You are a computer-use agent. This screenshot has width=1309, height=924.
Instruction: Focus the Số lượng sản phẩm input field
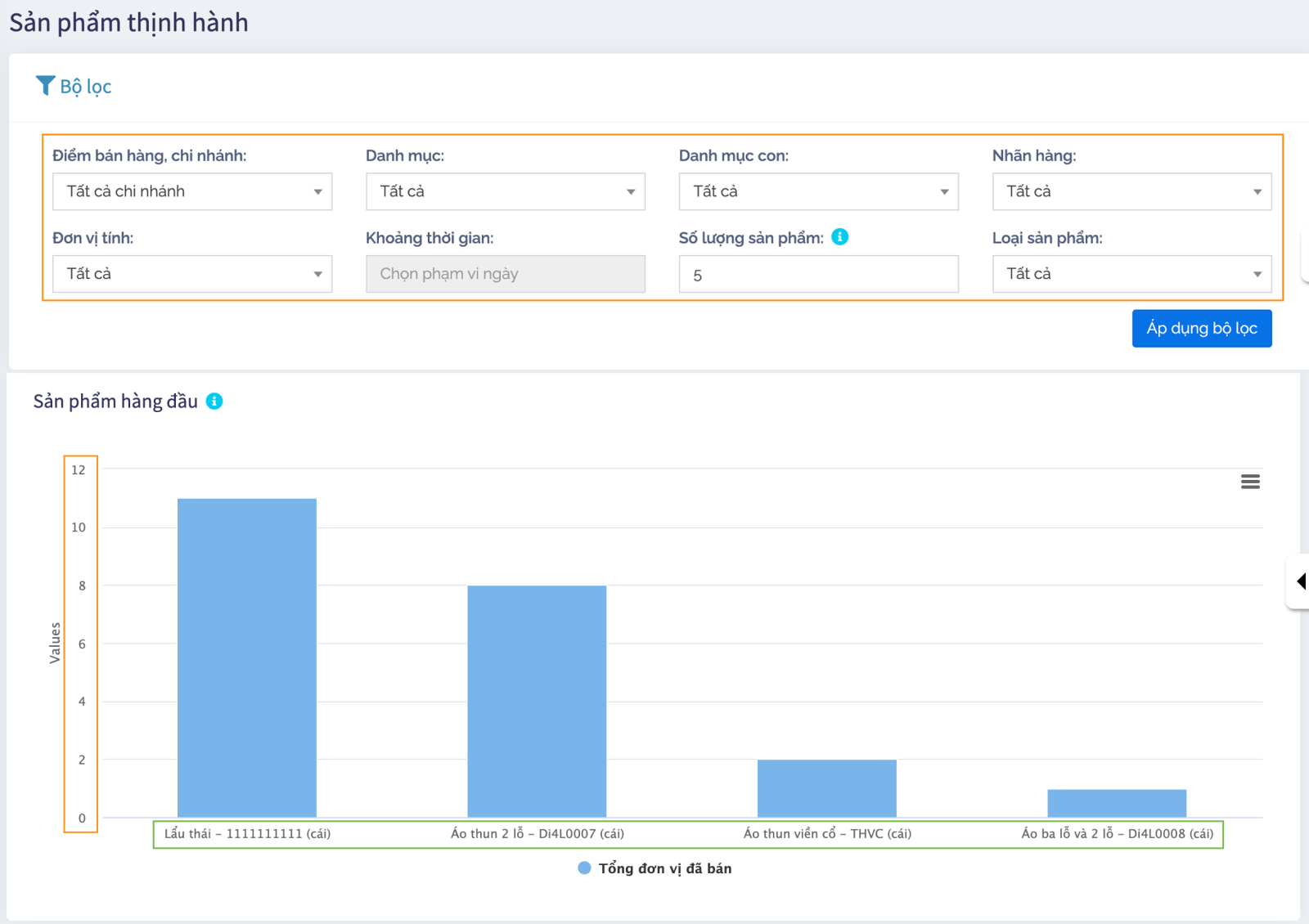click(x=818, y=275)
